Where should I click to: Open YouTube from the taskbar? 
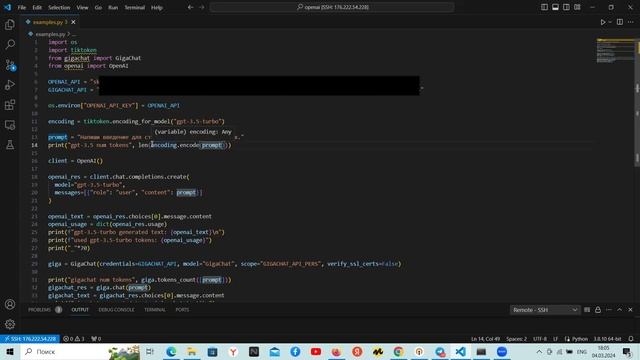(316, 351)
